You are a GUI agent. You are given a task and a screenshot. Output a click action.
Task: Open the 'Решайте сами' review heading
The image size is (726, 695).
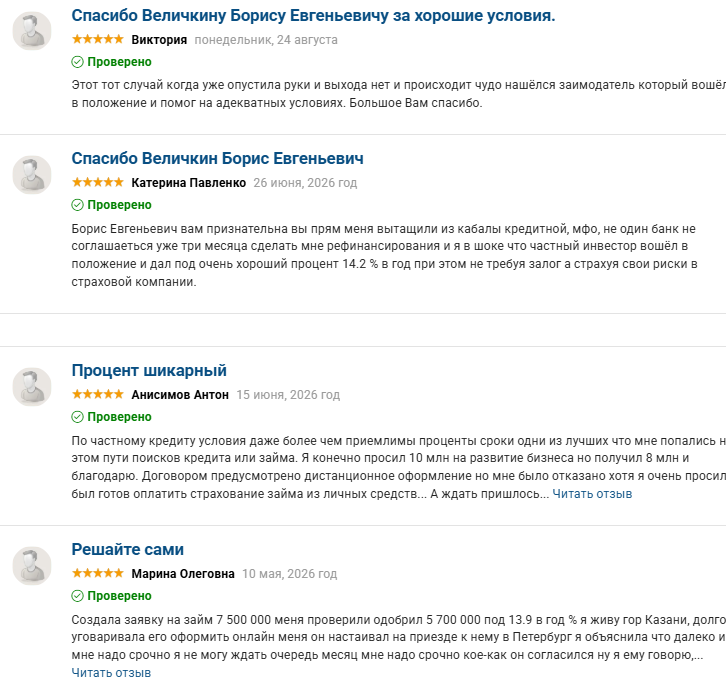[x=127, y=549]
